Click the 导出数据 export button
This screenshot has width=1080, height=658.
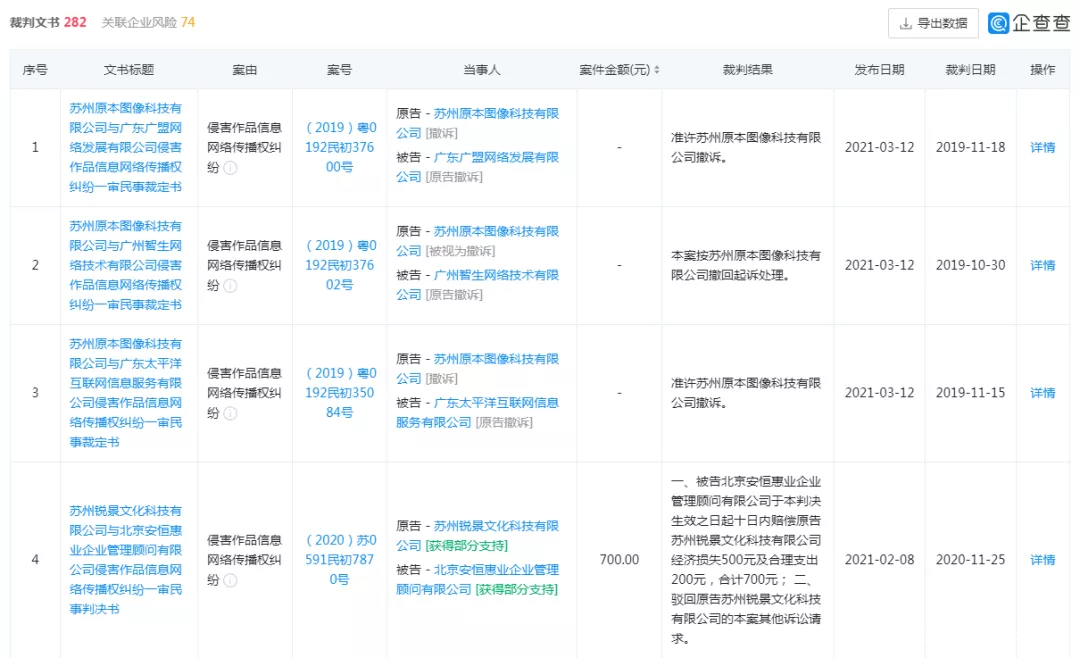pyautogui.click(x=933, y=23)
